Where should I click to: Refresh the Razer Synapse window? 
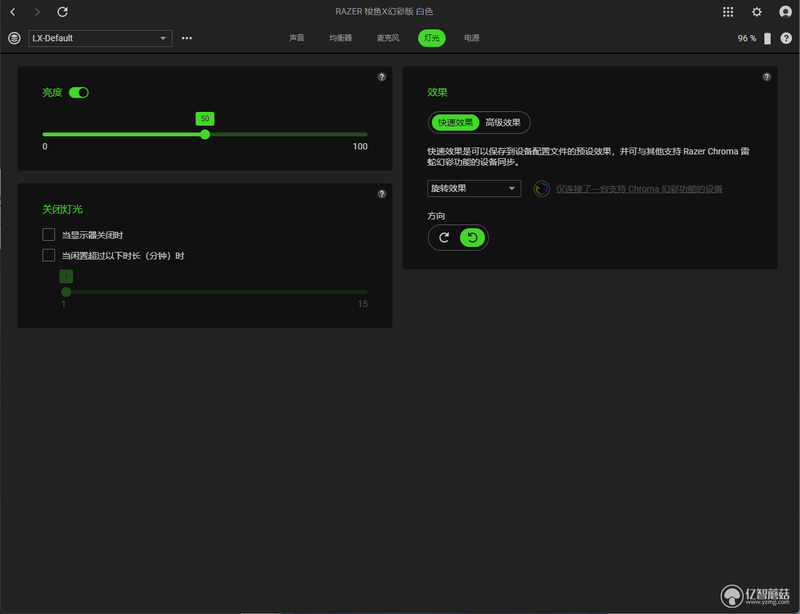pos(62,12)
